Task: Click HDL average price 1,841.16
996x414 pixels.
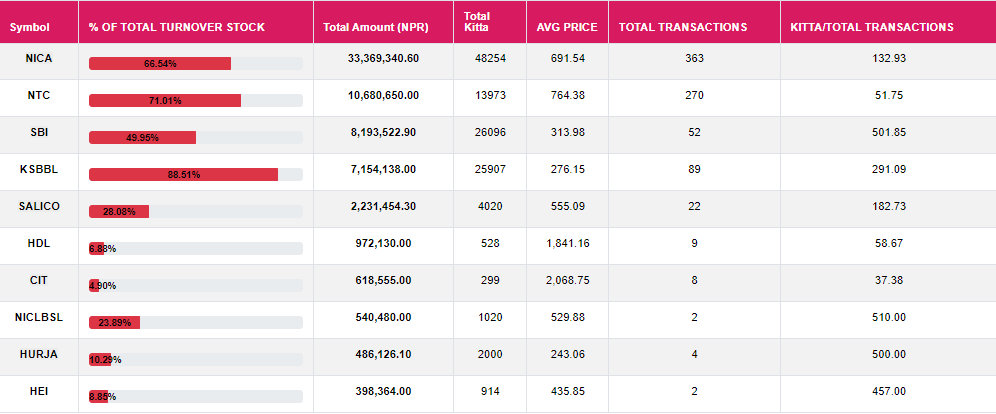Action: tap(567, 243)
